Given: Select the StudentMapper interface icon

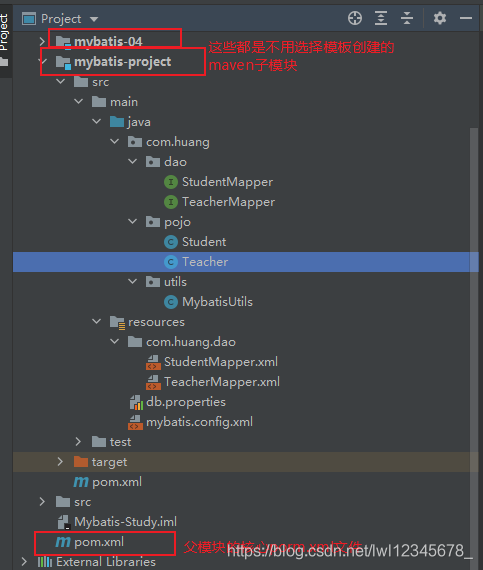Looking at the screenshot, I should point(171,182).
